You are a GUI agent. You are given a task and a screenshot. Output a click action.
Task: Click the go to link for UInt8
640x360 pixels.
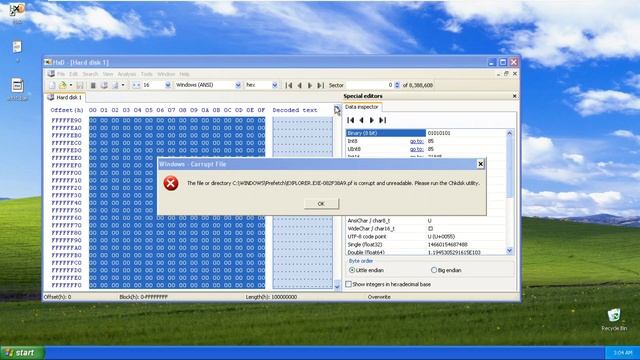pos(417,149)
